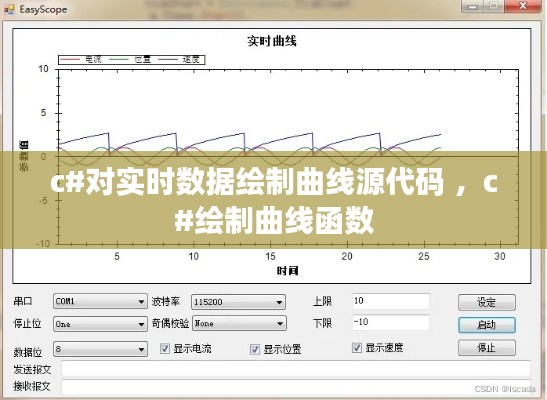
Task: Click the 启动 button to start
Action: (487, 325)
